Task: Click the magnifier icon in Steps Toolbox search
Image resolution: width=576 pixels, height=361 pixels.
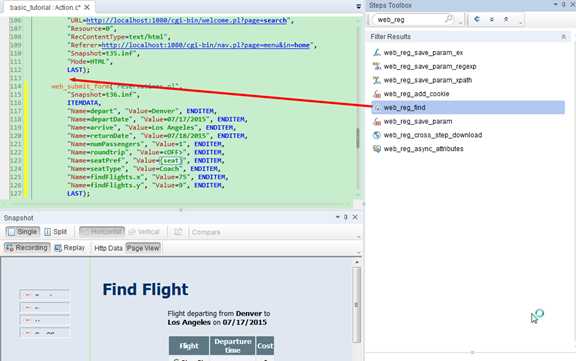Action: (x=449, y=19)
